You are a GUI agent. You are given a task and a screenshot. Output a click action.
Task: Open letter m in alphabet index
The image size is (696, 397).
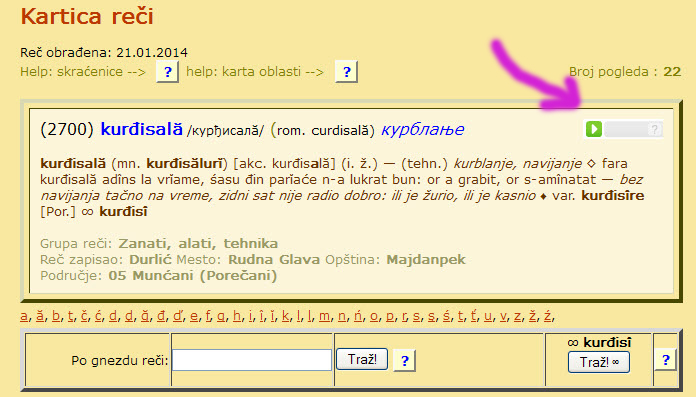(324, 316)
